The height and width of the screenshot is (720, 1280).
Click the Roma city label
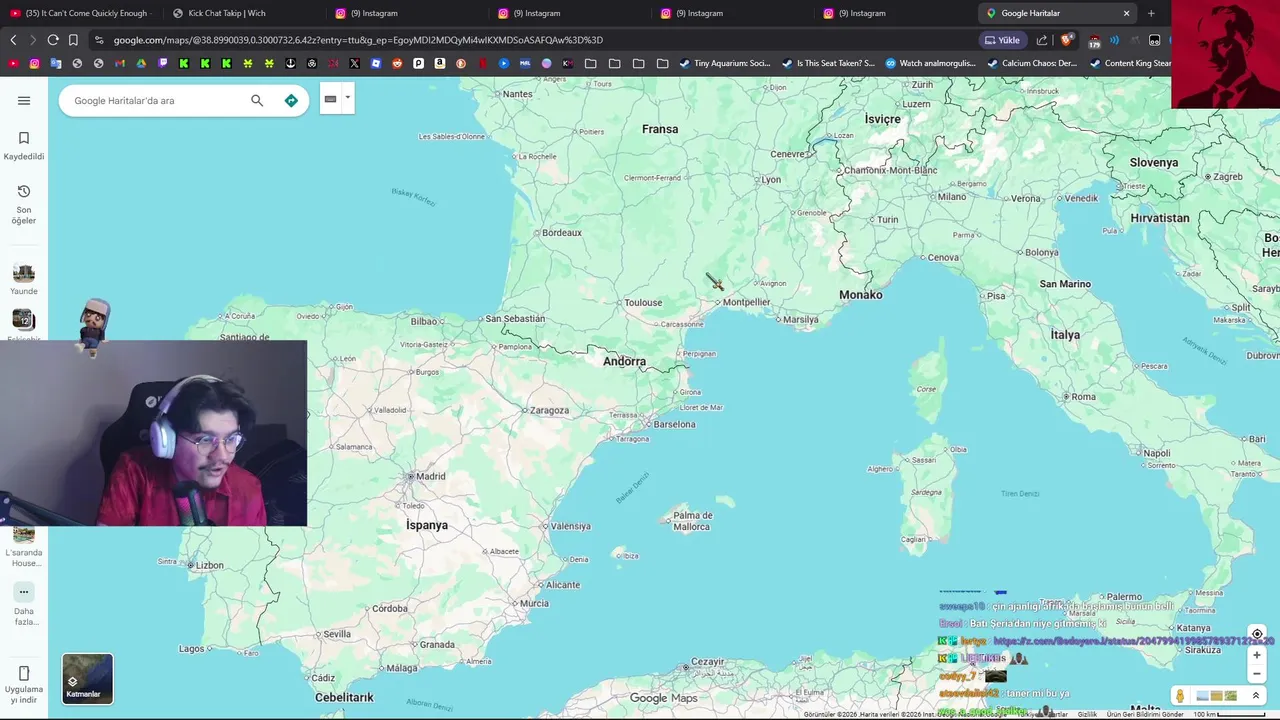[x=1084, y=397]
